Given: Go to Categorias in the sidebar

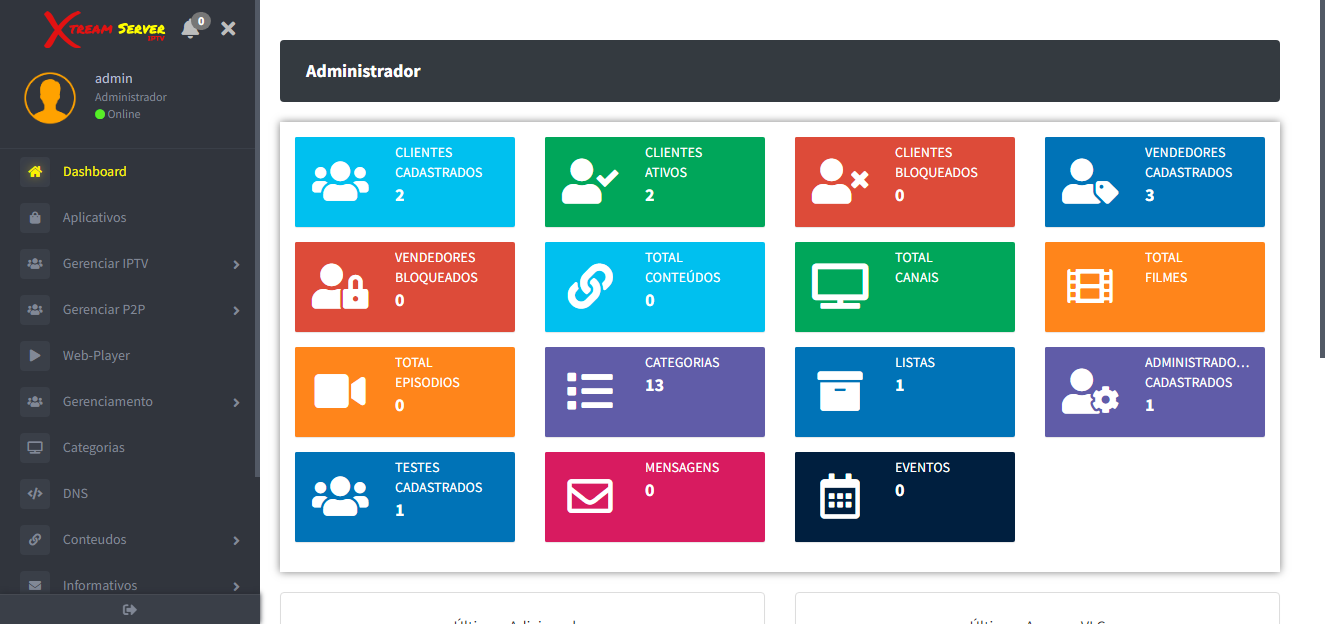Looking at the screenshot, I should (x=93, y=448).
